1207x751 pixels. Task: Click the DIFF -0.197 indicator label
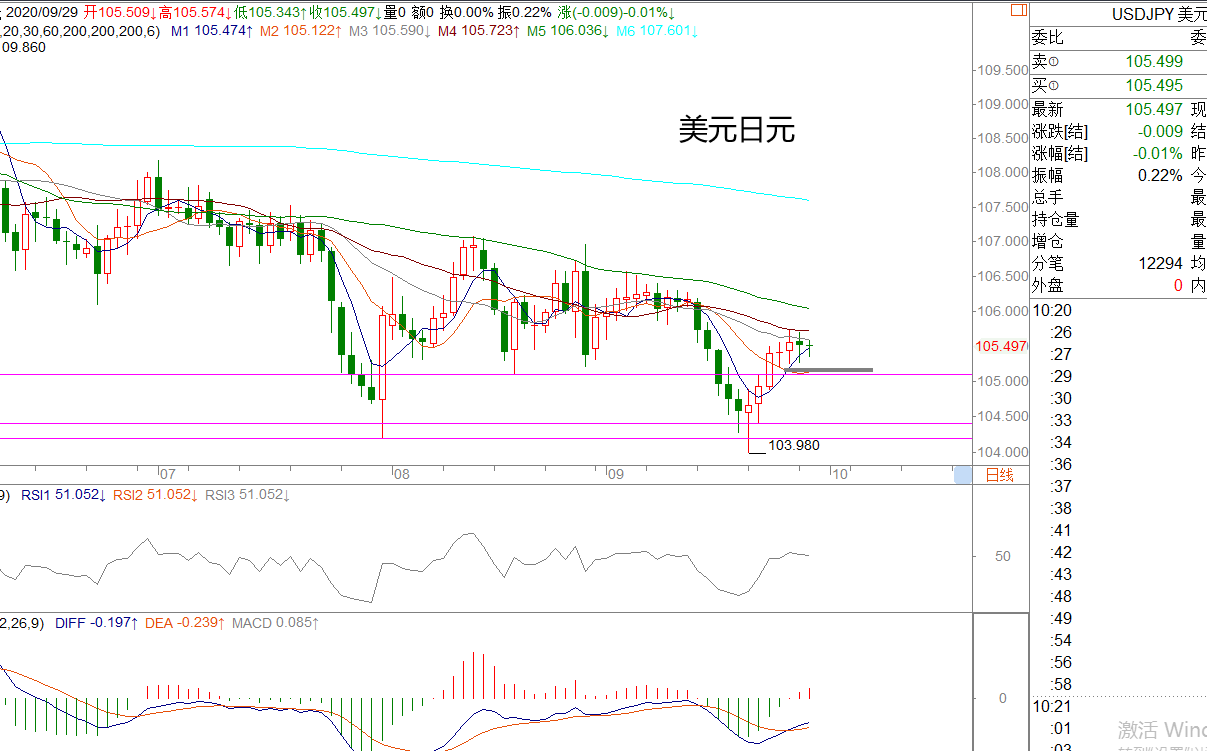point(98,622)
